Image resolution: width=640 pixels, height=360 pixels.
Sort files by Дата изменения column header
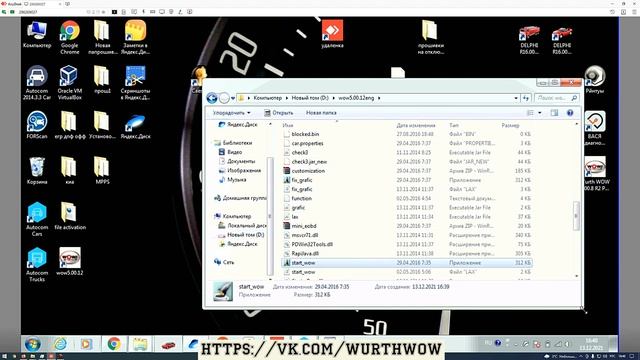click(x=416, y=125)
